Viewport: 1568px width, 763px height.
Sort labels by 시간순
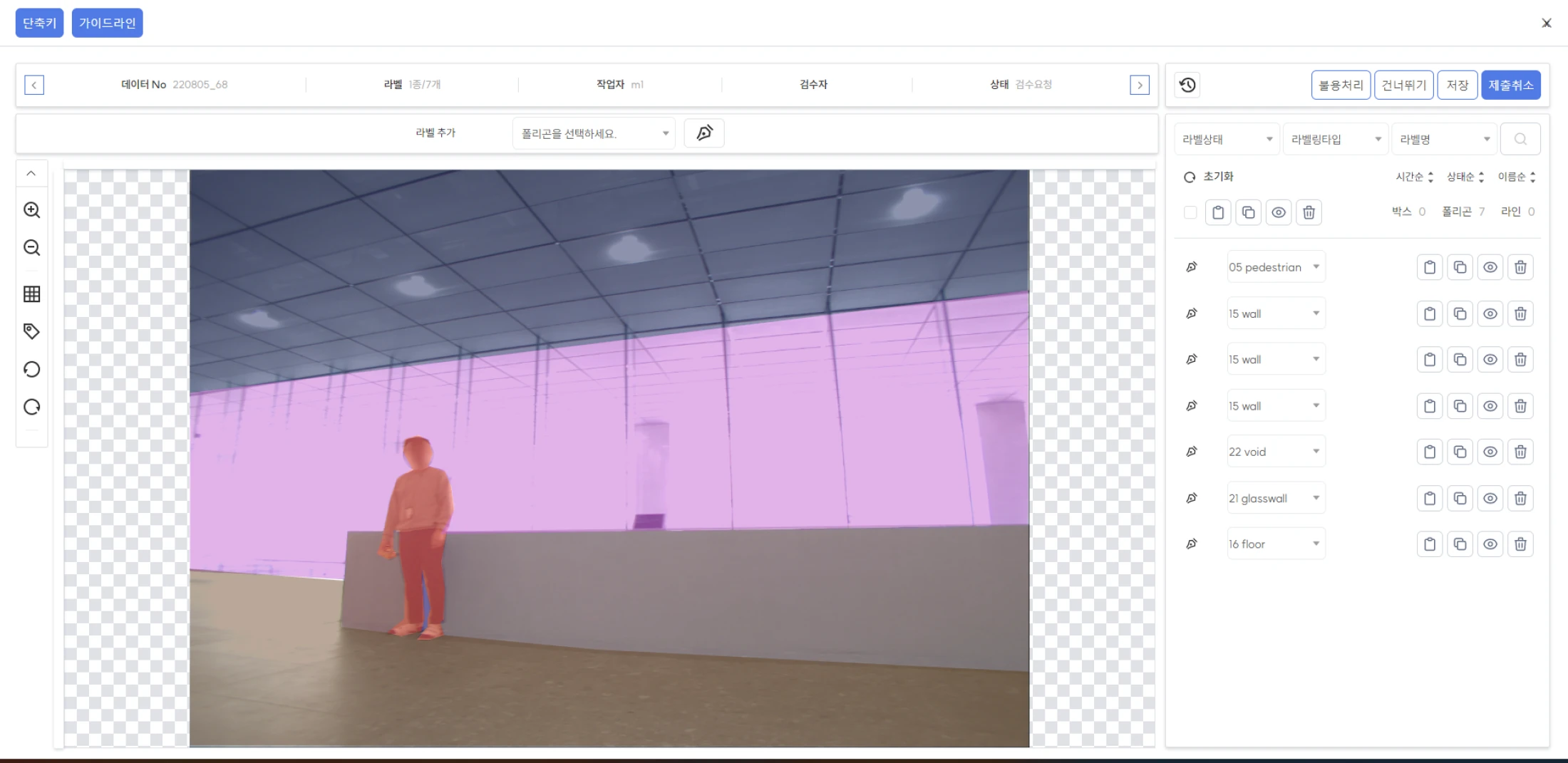click(1414, 177)
